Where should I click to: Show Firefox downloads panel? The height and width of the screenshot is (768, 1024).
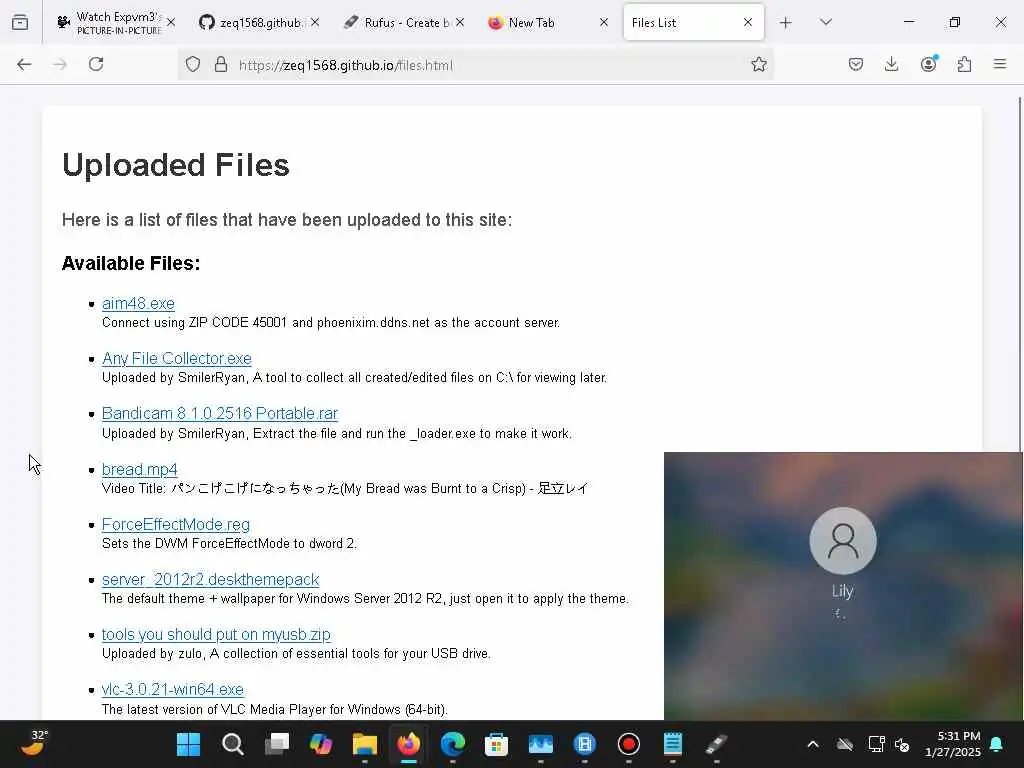point(891,64)
